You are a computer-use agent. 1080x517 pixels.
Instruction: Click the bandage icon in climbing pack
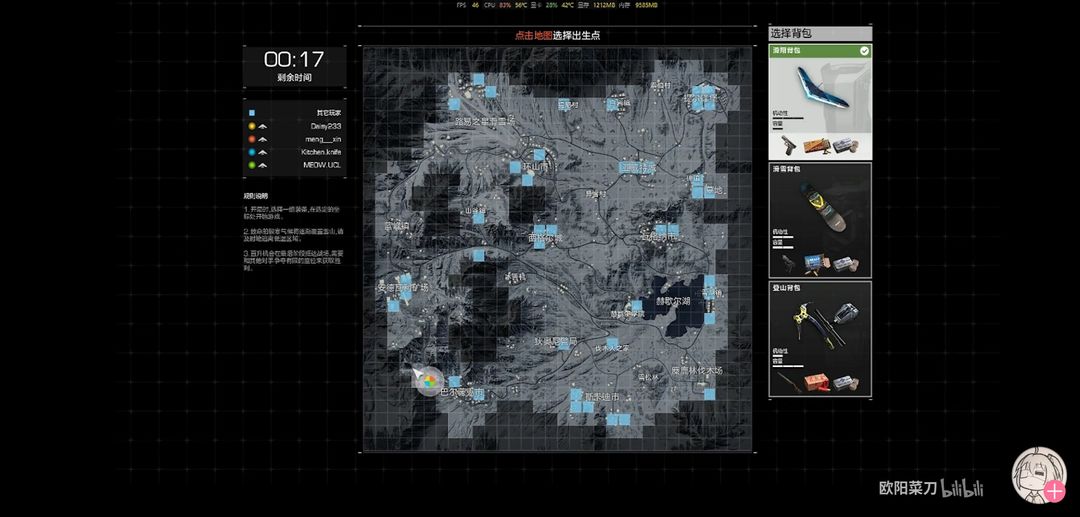click(845, 383)
